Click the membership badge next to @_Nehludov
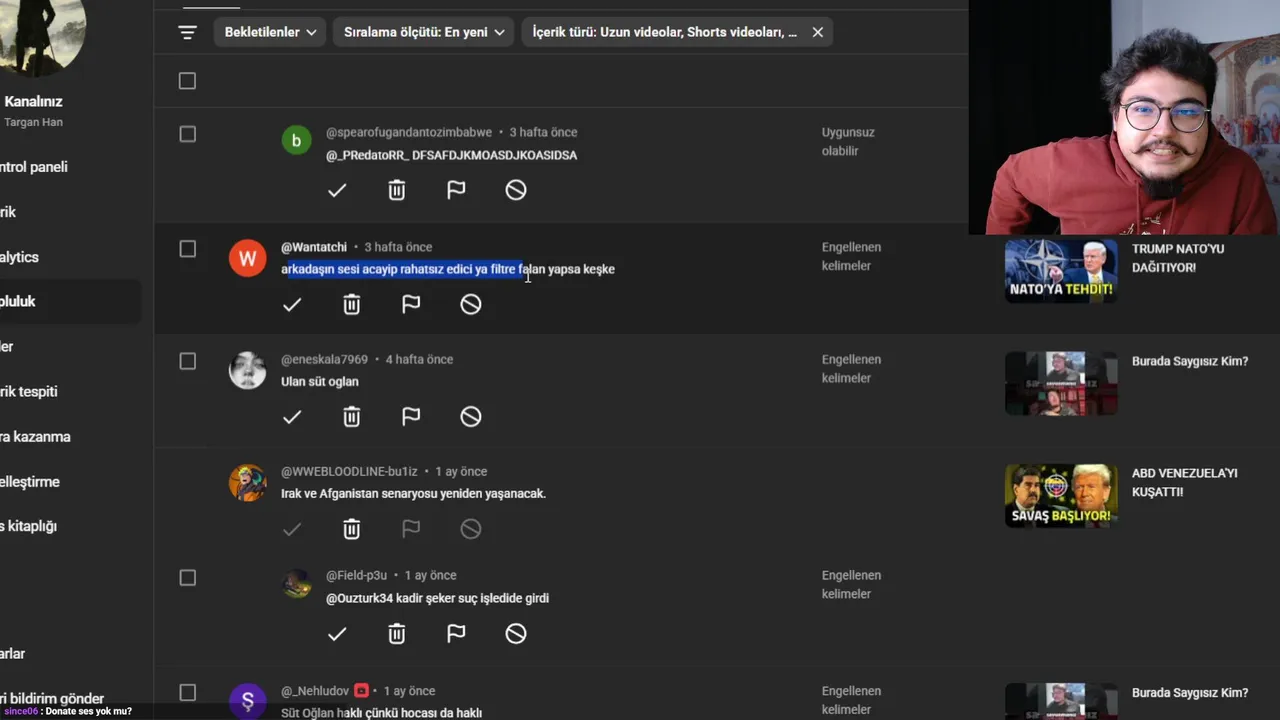 point(362,691)
